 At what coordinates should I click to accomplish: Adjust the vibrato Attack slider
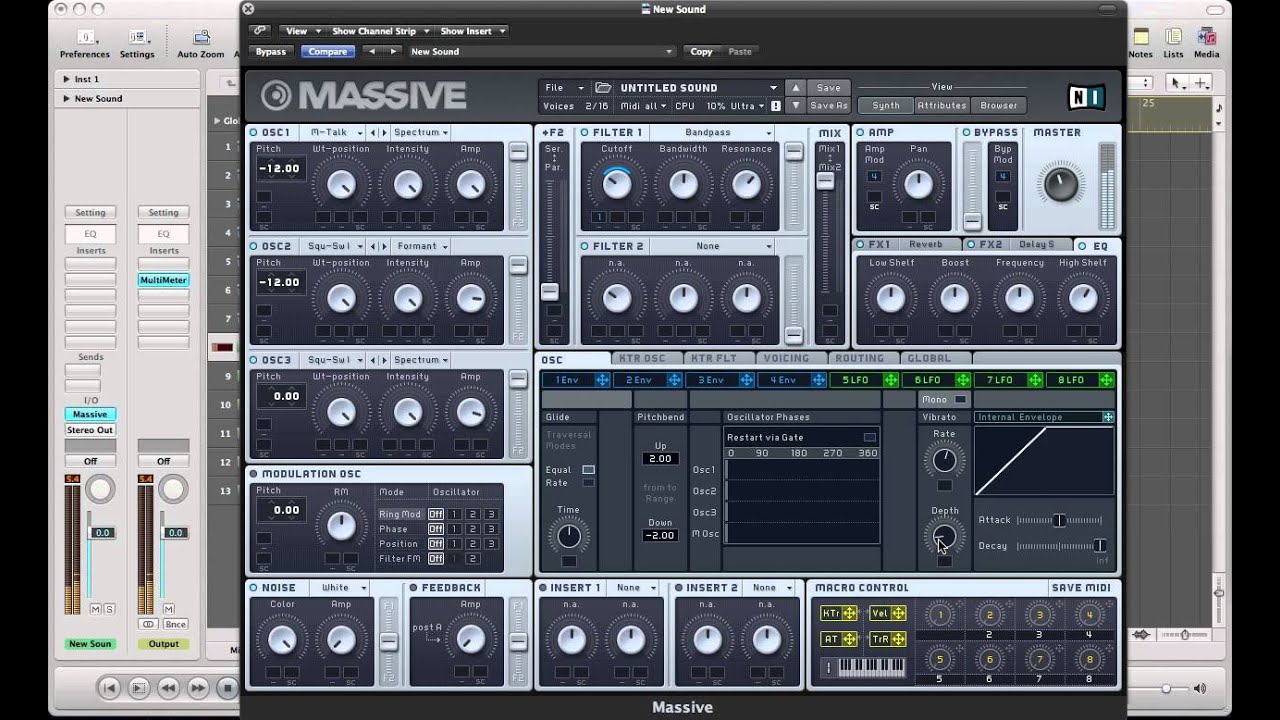click(x=1059, y=520)
